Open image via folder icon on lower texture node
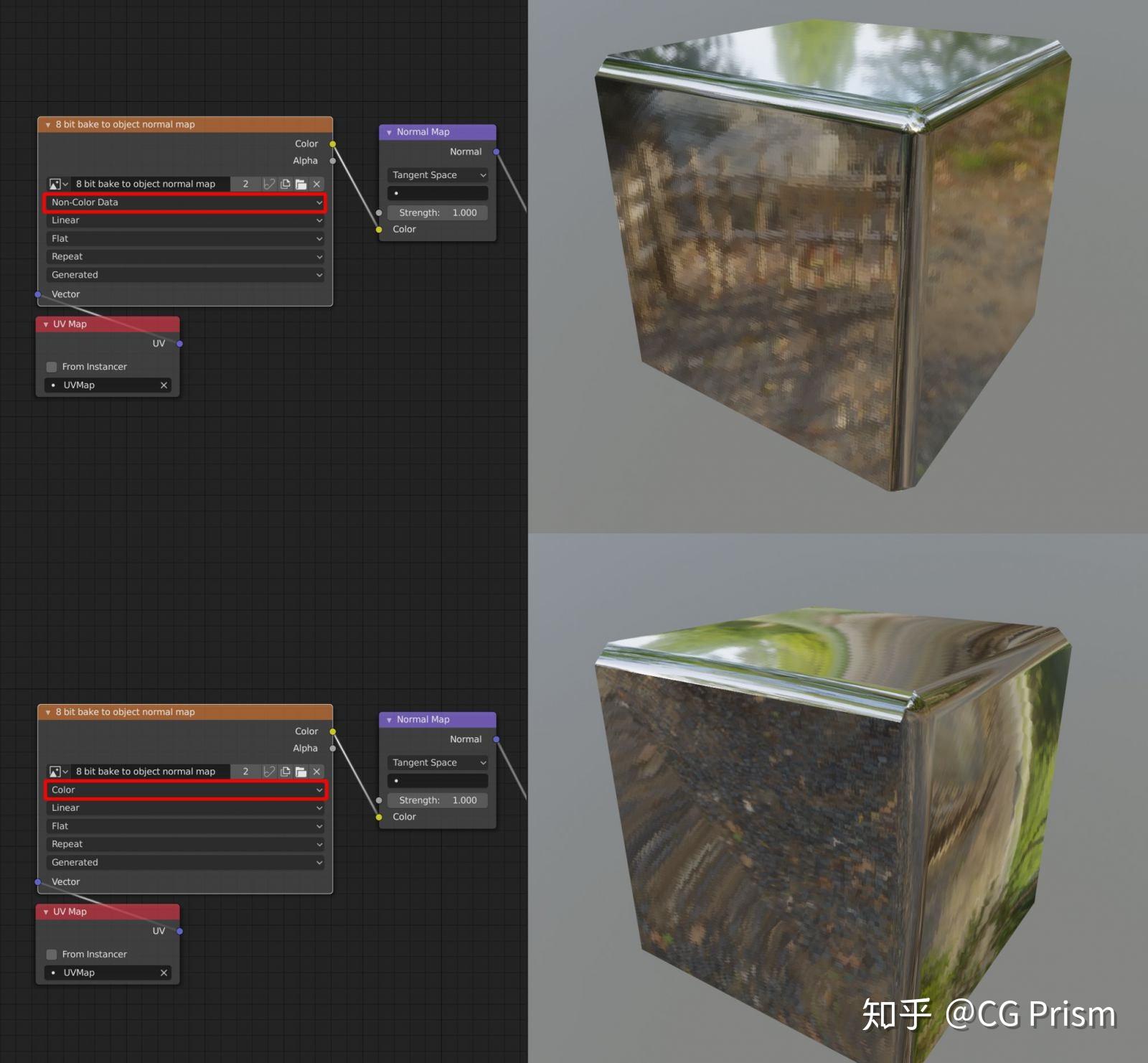The image size is (1148, 1063). coord(301,771)
